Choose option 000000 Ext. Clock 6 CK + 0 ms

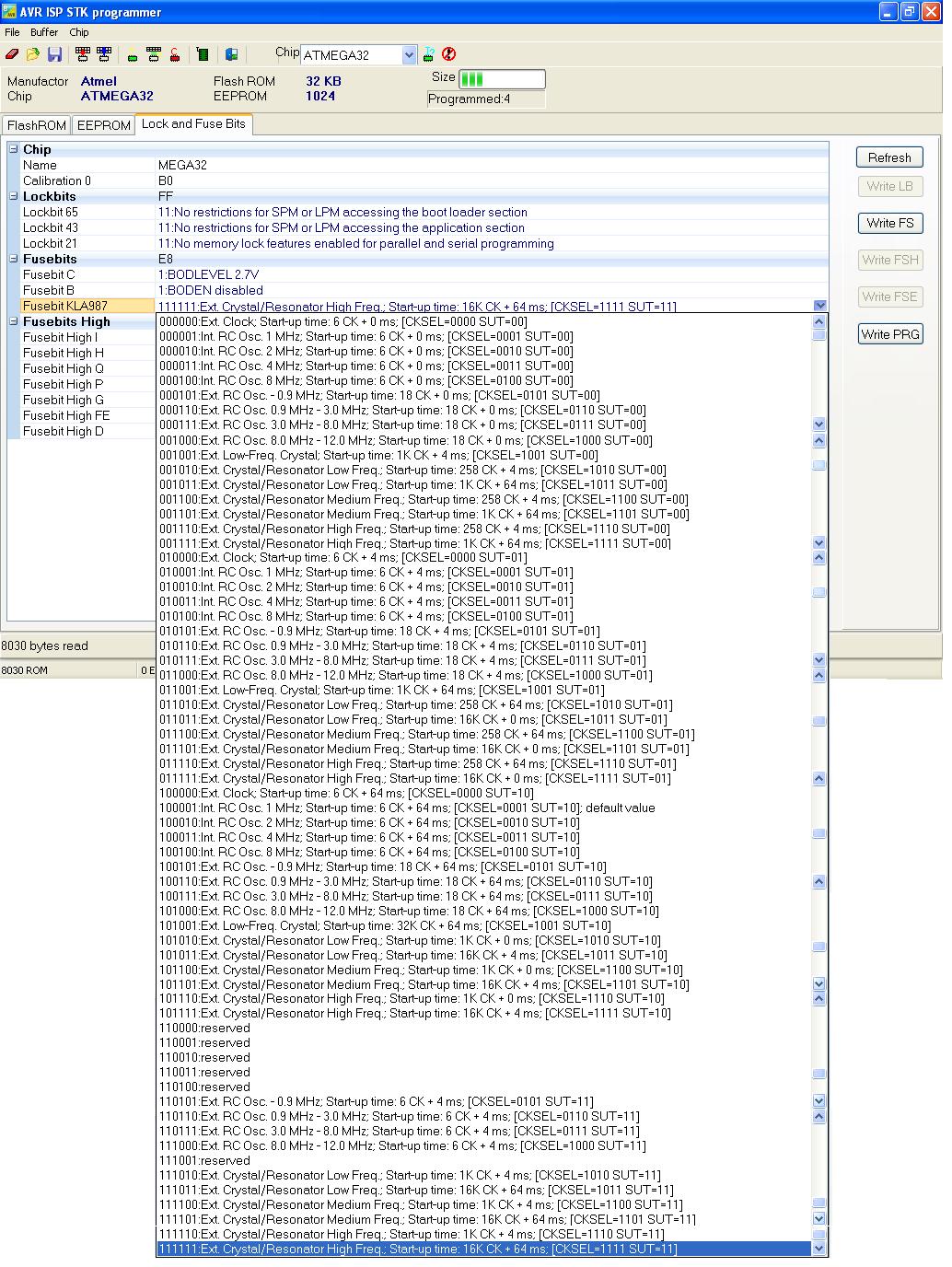point(484,321)
